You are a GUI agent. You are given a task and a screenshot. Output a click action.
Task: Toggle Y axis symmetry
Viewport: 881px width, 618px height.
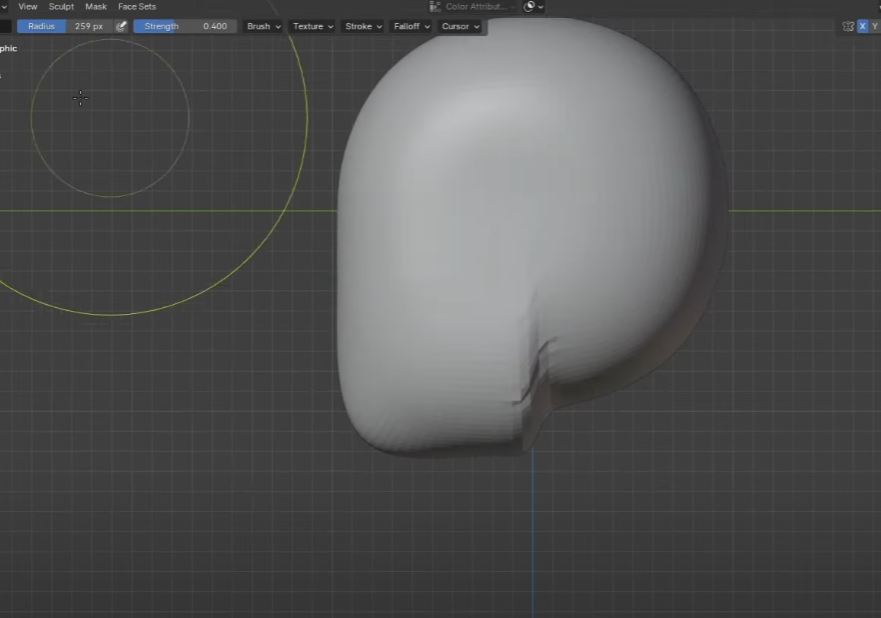(876, 26)
